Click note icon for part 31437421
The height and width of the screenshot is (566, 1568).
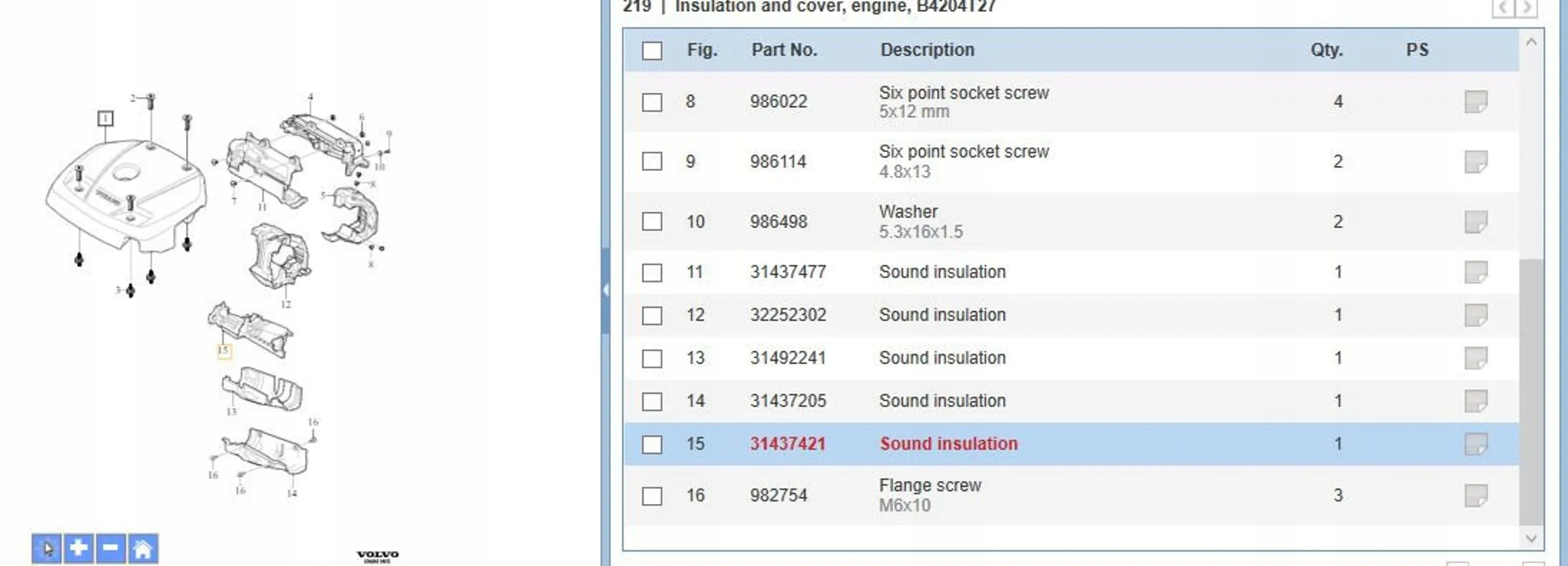click(x=1475, y=444)
